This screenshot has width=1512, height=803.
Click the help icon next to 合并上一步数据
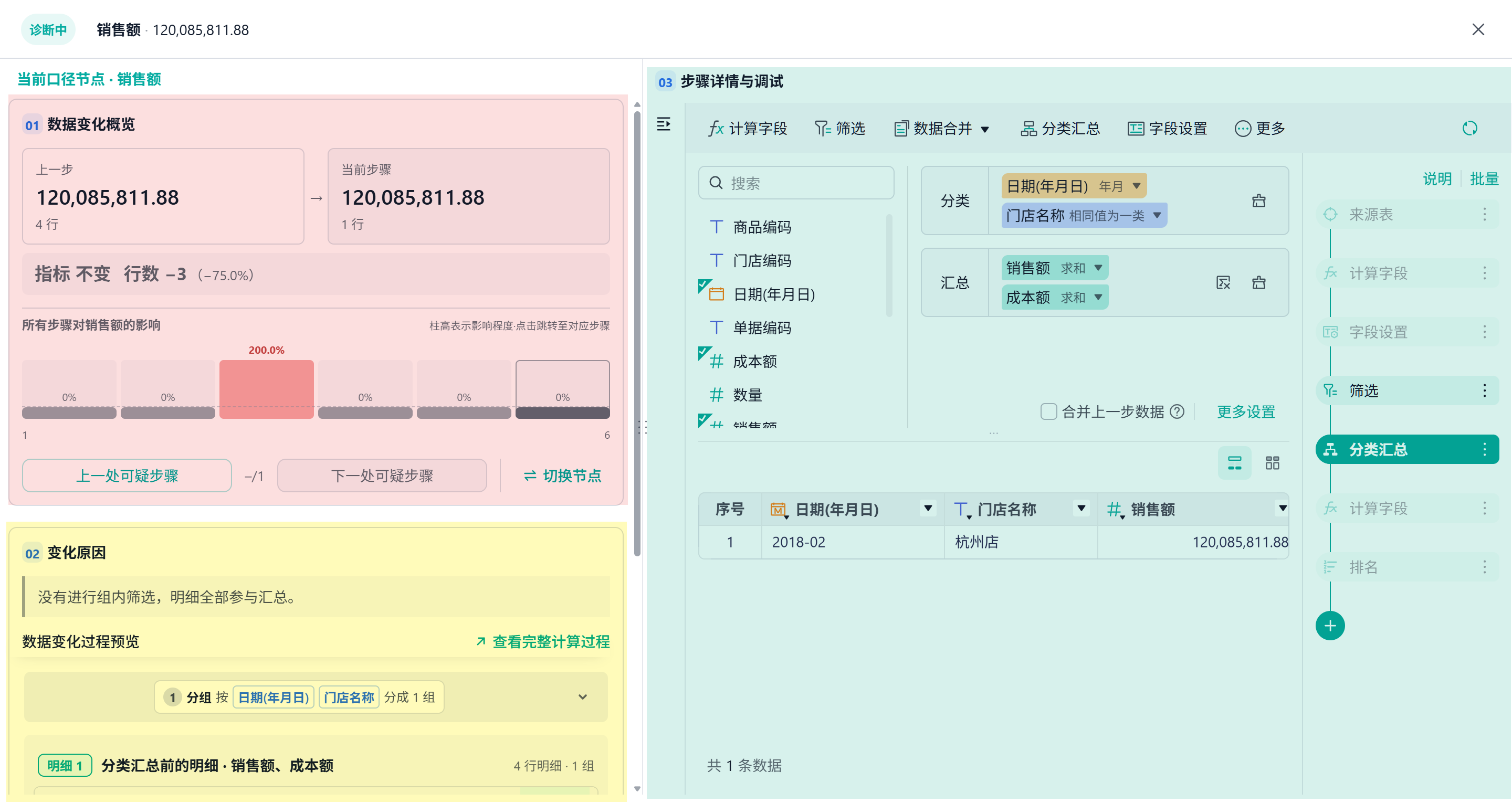click(1176, 411)
